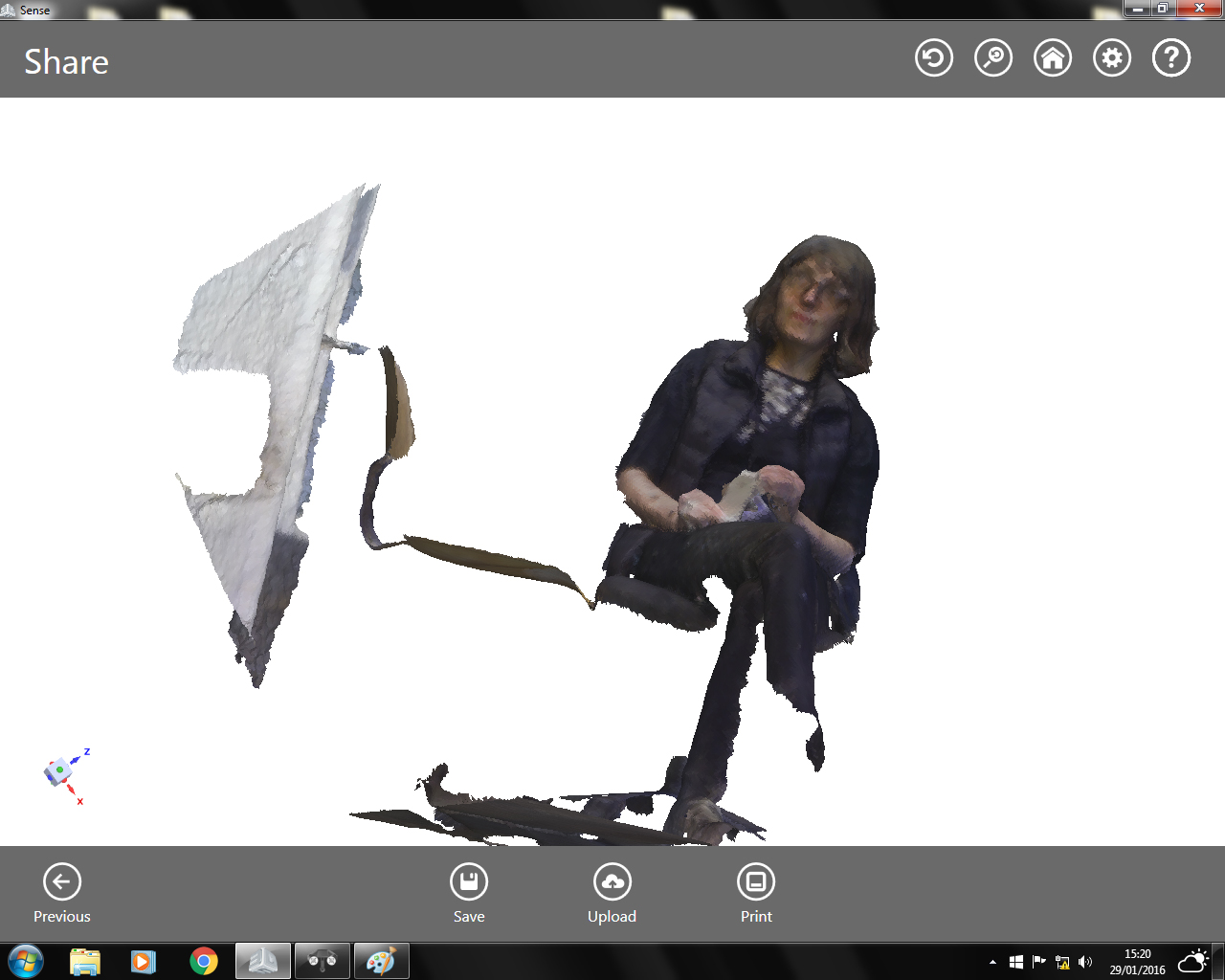Open the Paint taskbar icon
This screenshot has width=1225, height=980.
[381, 961]
